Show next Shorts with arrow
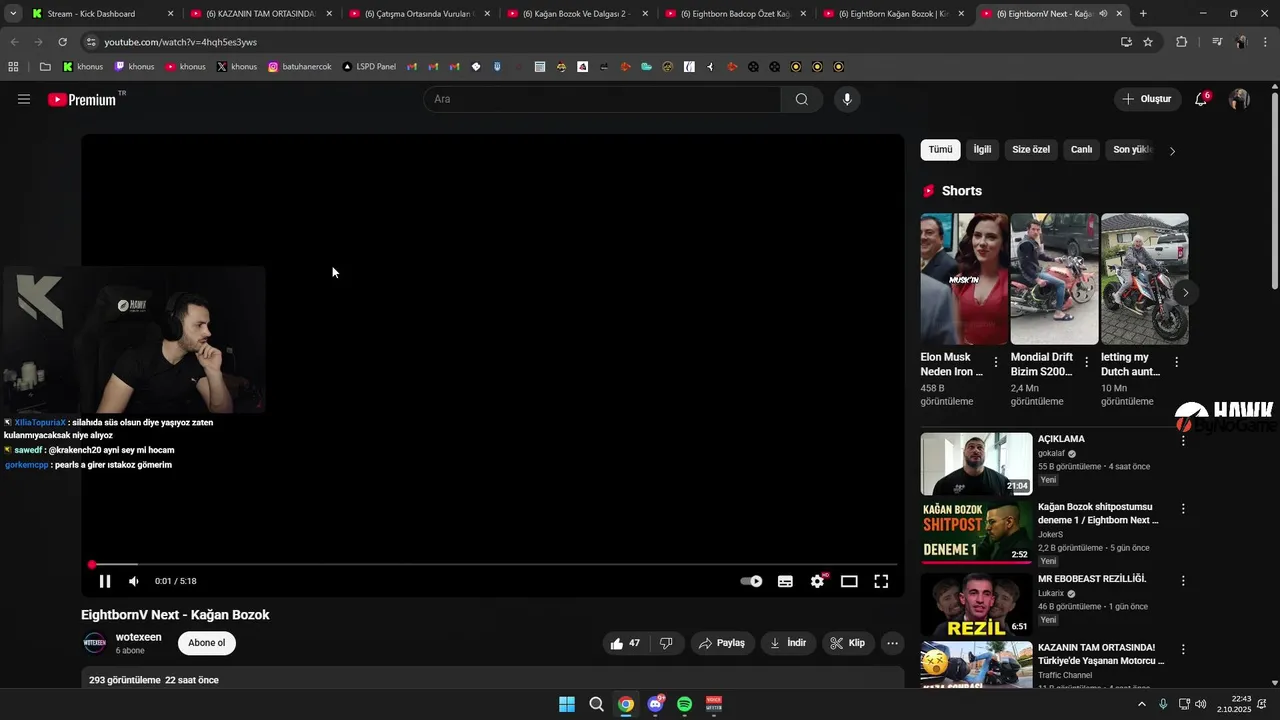 point(1185,293)
